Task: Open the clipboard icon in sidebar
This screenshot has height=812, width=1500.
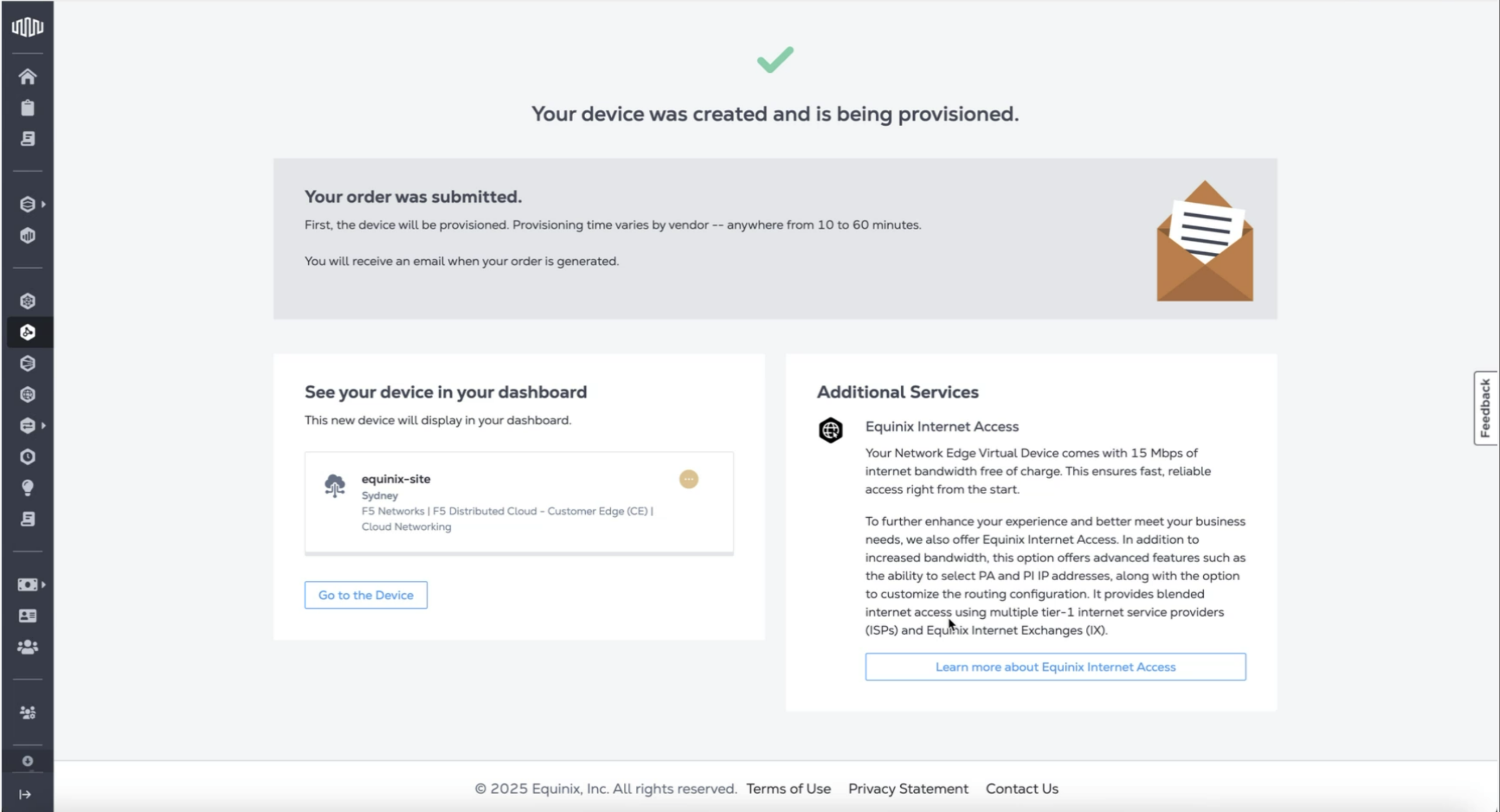Action: [x=27, y=108]
